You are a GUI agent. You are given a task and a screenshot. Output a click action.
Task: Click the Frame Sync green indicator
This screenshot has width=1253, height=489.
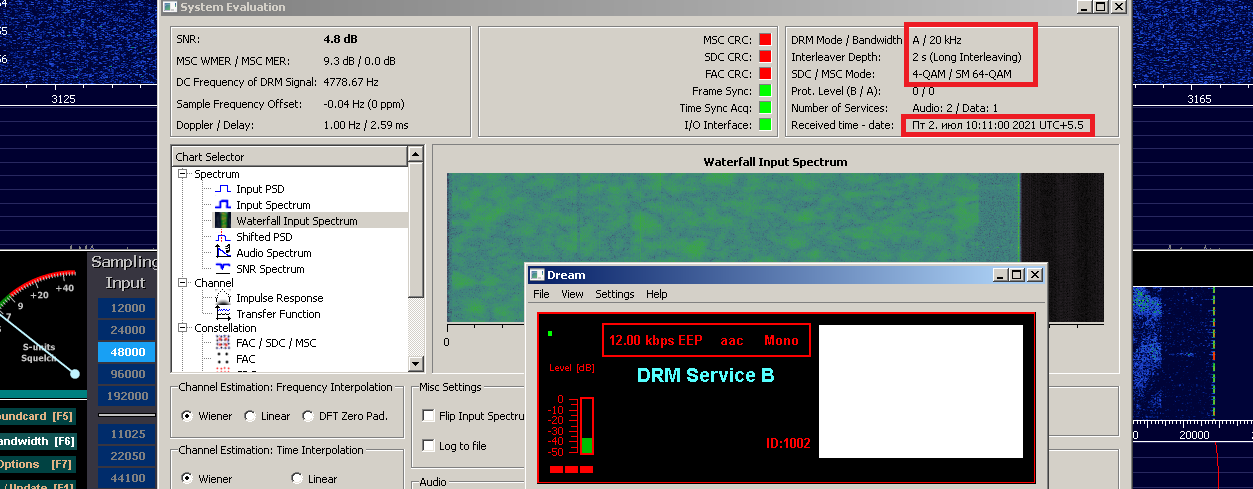coord(765,91)
